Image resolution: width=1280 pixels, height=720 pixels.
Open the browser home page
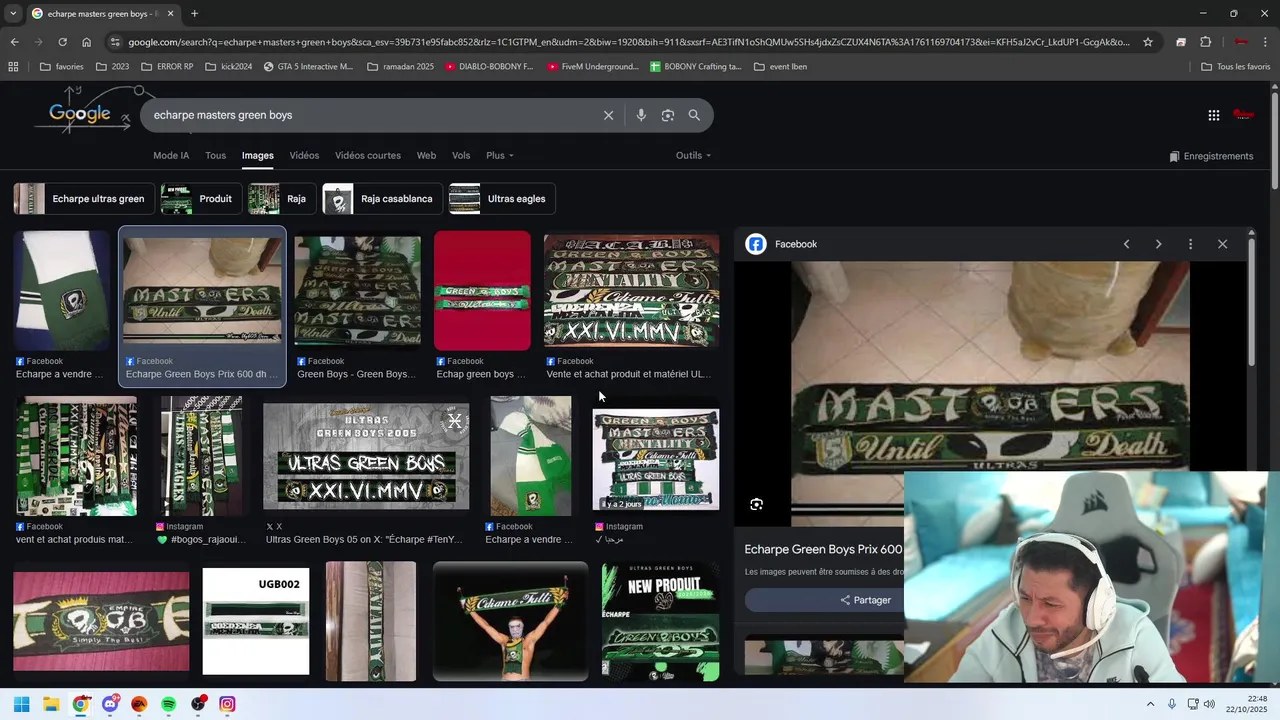pyautogui.click(x=86, y=42)
